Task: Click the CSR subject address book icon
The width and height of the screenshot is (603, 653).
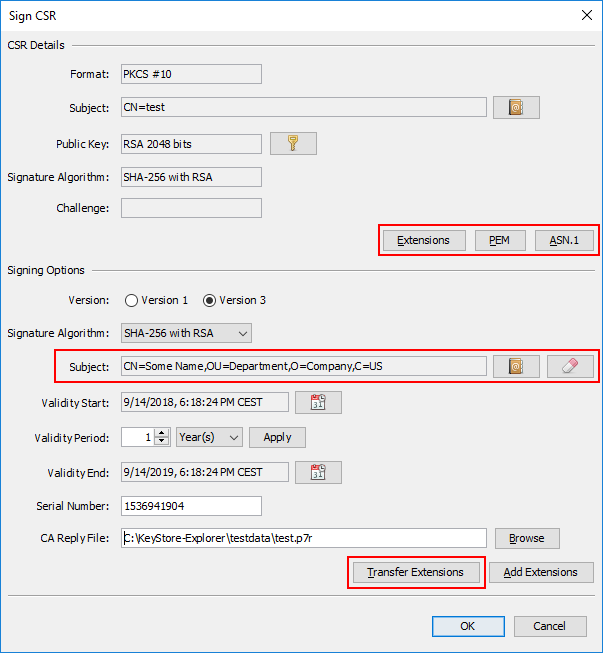Action: coord(516,108)
